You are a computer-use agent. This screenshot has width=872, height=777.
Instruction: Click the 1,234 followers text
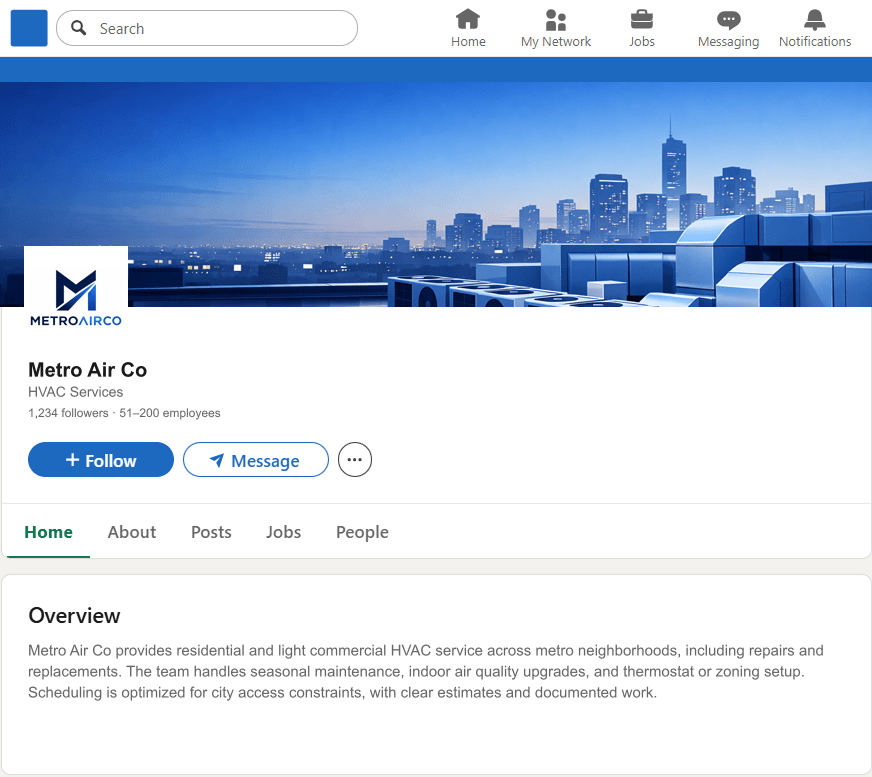click(x=68, y=413)
